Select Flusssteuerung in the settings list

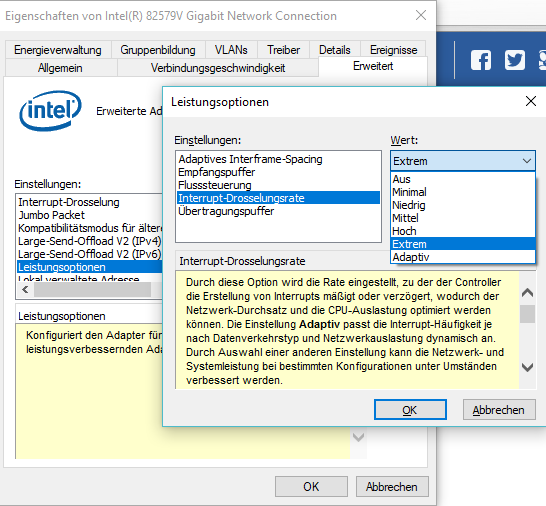click(x=278, y=185)
